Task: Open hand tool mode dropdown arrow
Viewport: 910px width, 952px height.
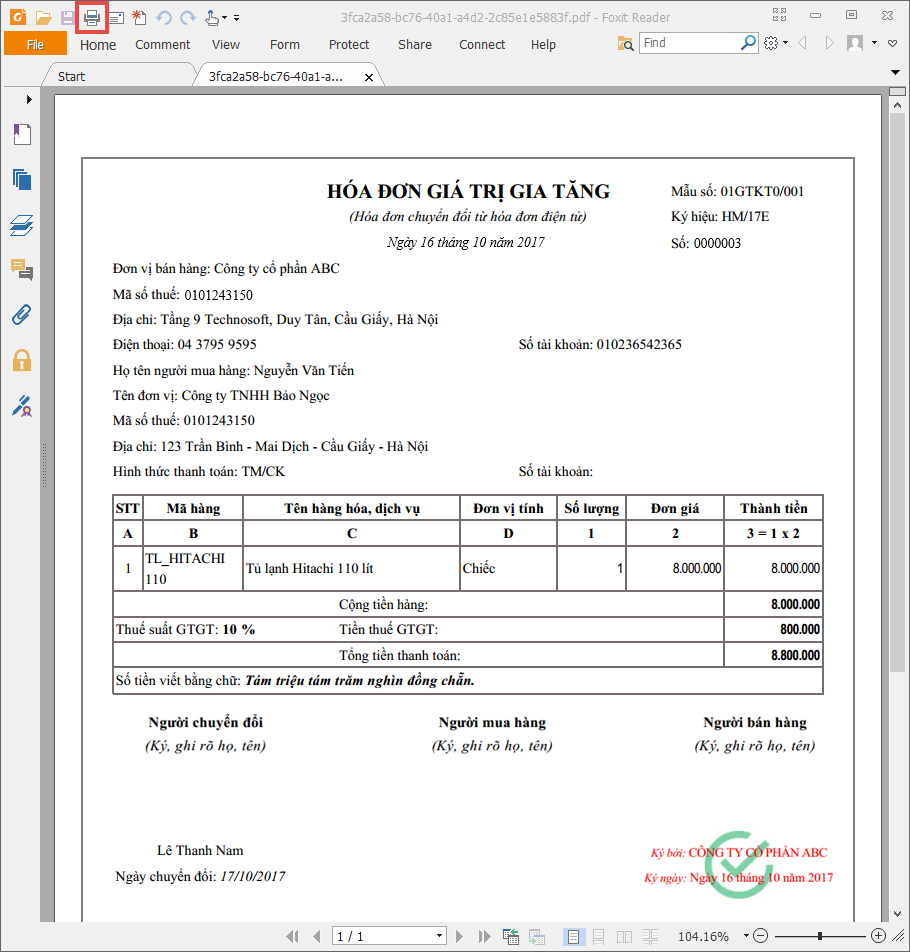Action: coord(224,18)
